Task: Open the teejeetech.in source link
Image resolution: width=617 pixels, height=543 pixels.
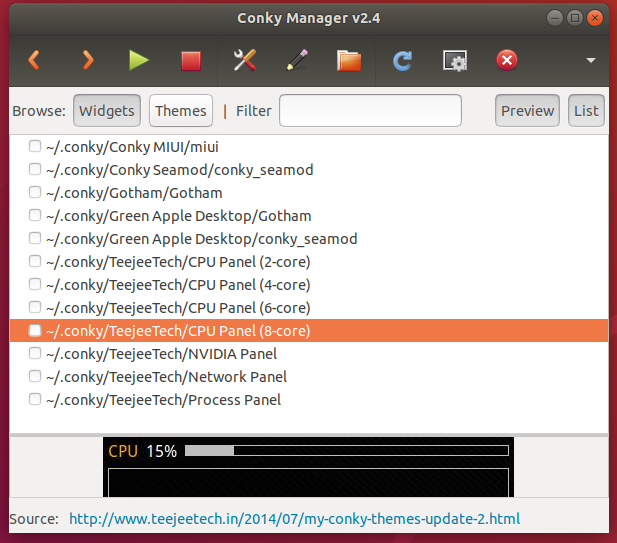Action: (294, 519)
